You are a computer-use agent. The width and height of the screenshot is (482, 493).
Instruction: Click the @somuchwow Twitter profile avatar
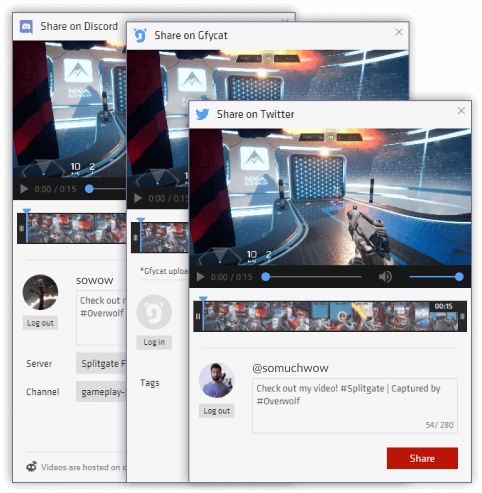217,380
